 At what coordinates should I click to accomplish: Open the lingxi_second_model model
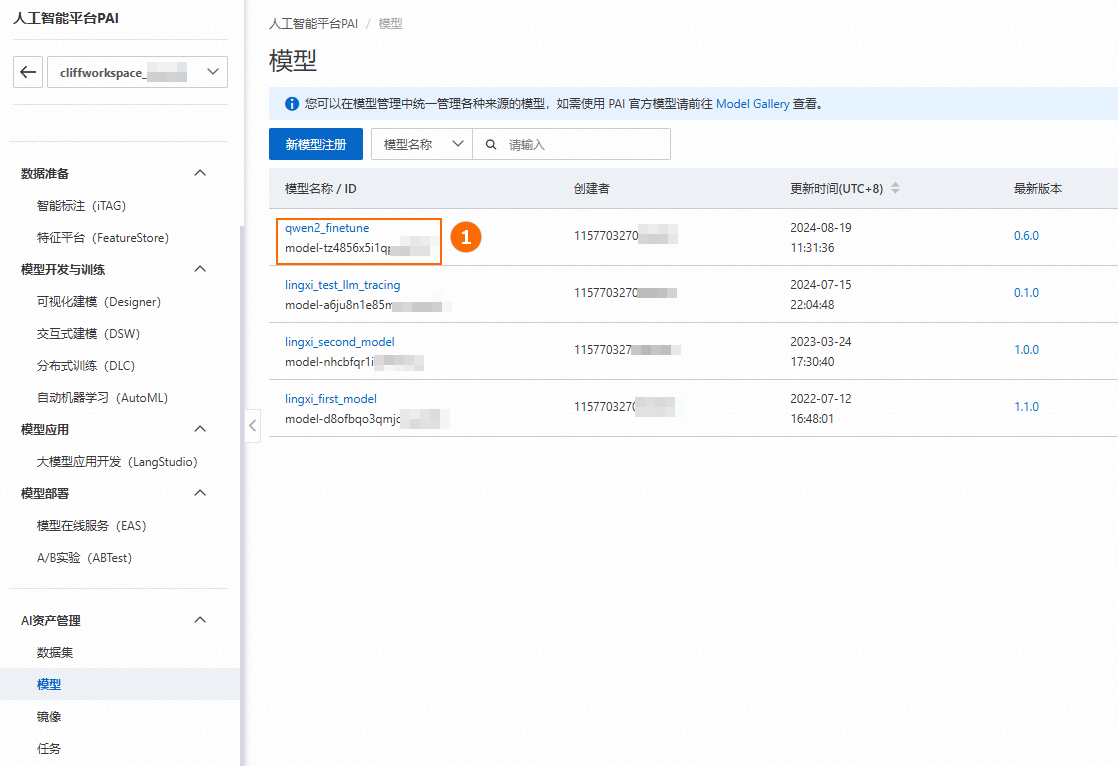pyautogui.click(x=340, y=342)
